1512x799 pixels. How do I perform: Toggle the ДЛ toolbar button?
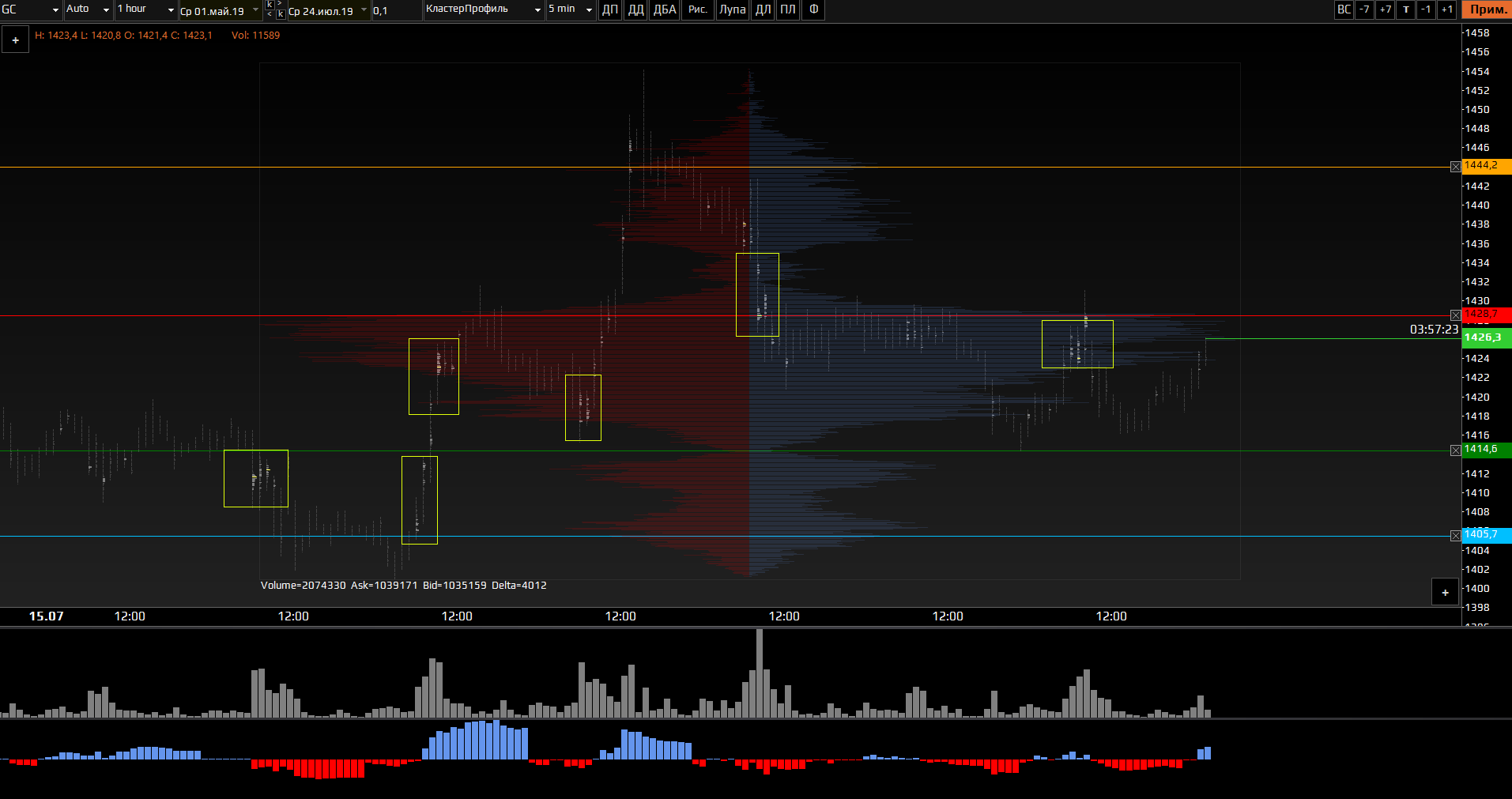pos(763,9)
